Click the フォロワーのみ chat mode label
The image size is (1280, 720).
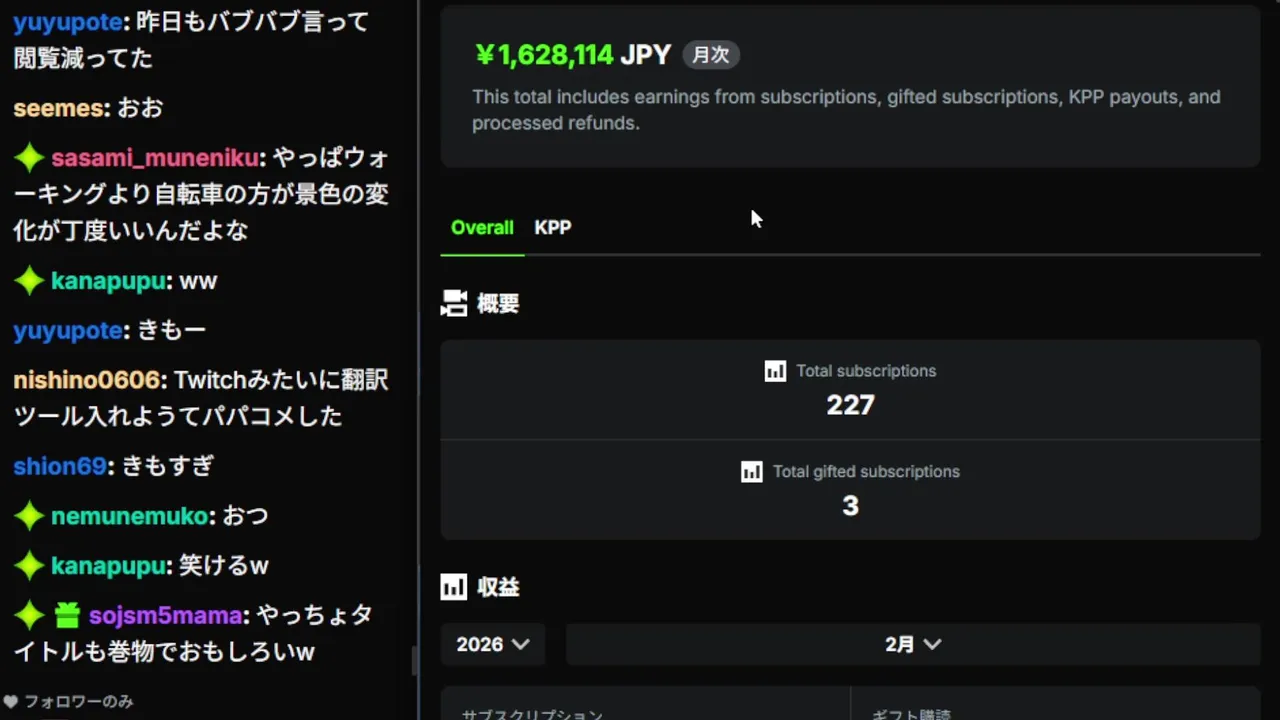pyautogui.click(x=79, y=702)
